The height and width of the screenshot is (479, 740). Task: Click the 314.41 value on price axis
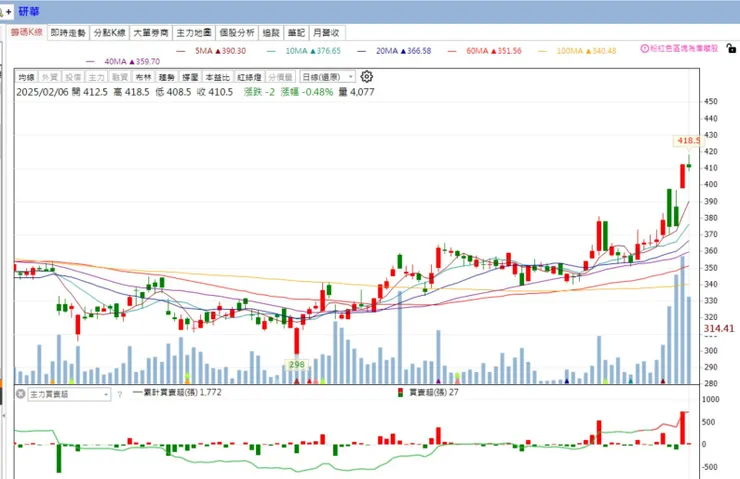[x=719, y=328]
